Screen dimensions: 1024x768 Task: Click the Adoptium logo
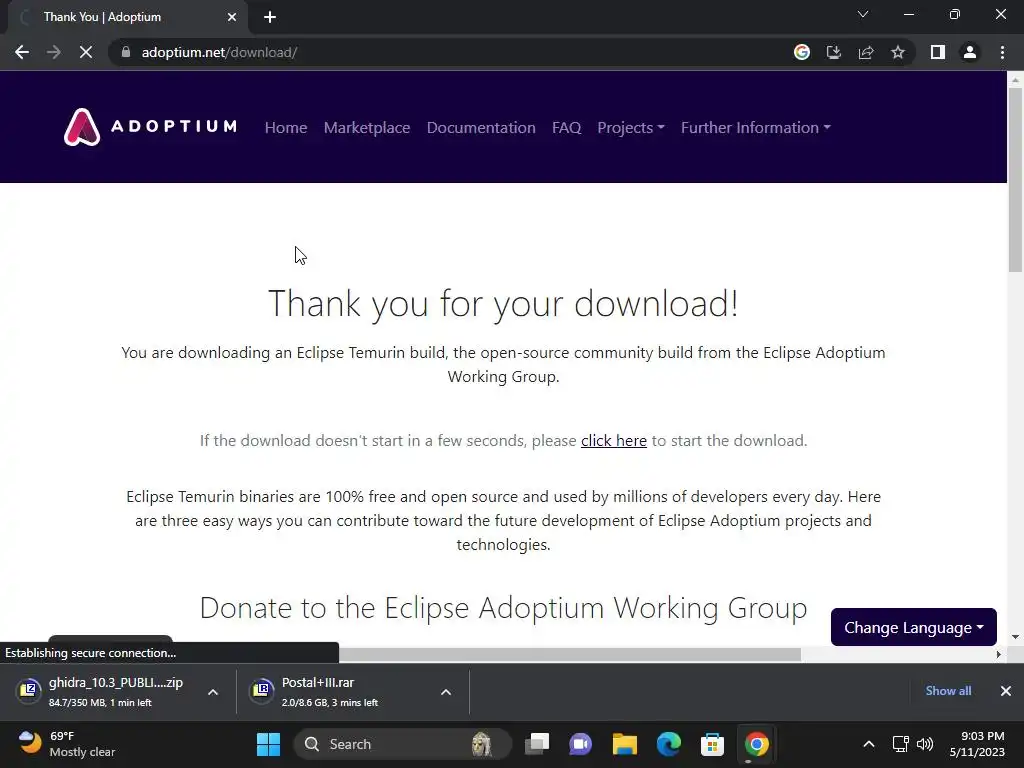click(x=151, y=127)
